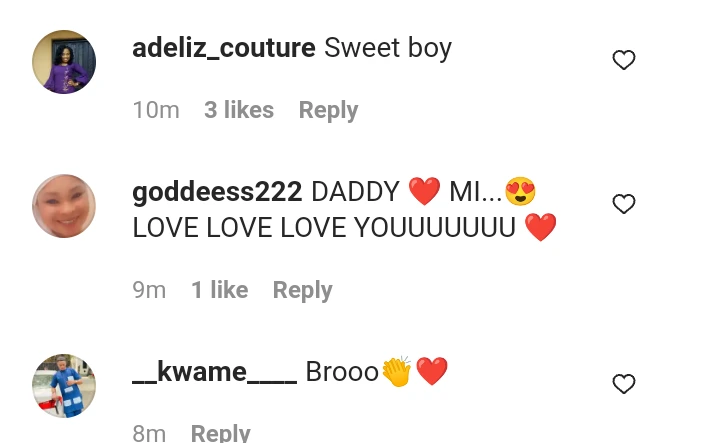The width and height of the screenshot is (720, 443).
Task: Open adeliz_couture's profile picture
Action: 64,62
